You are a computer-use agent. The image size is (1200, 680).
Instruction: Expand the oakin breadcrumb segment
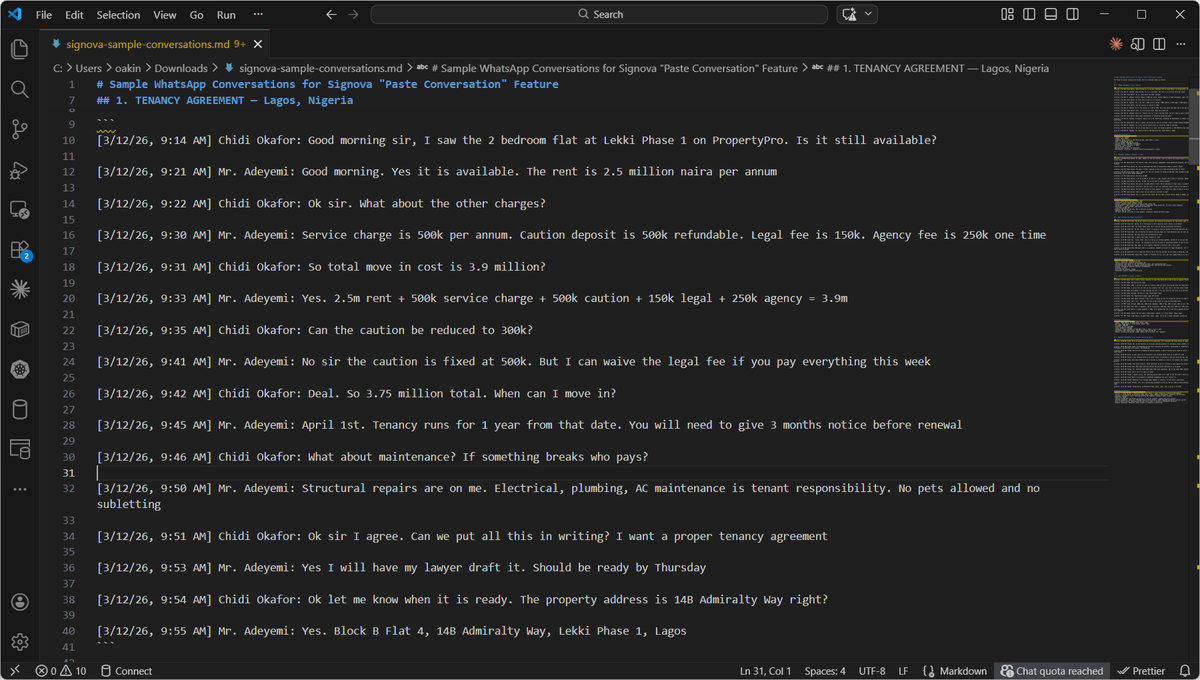126,68
